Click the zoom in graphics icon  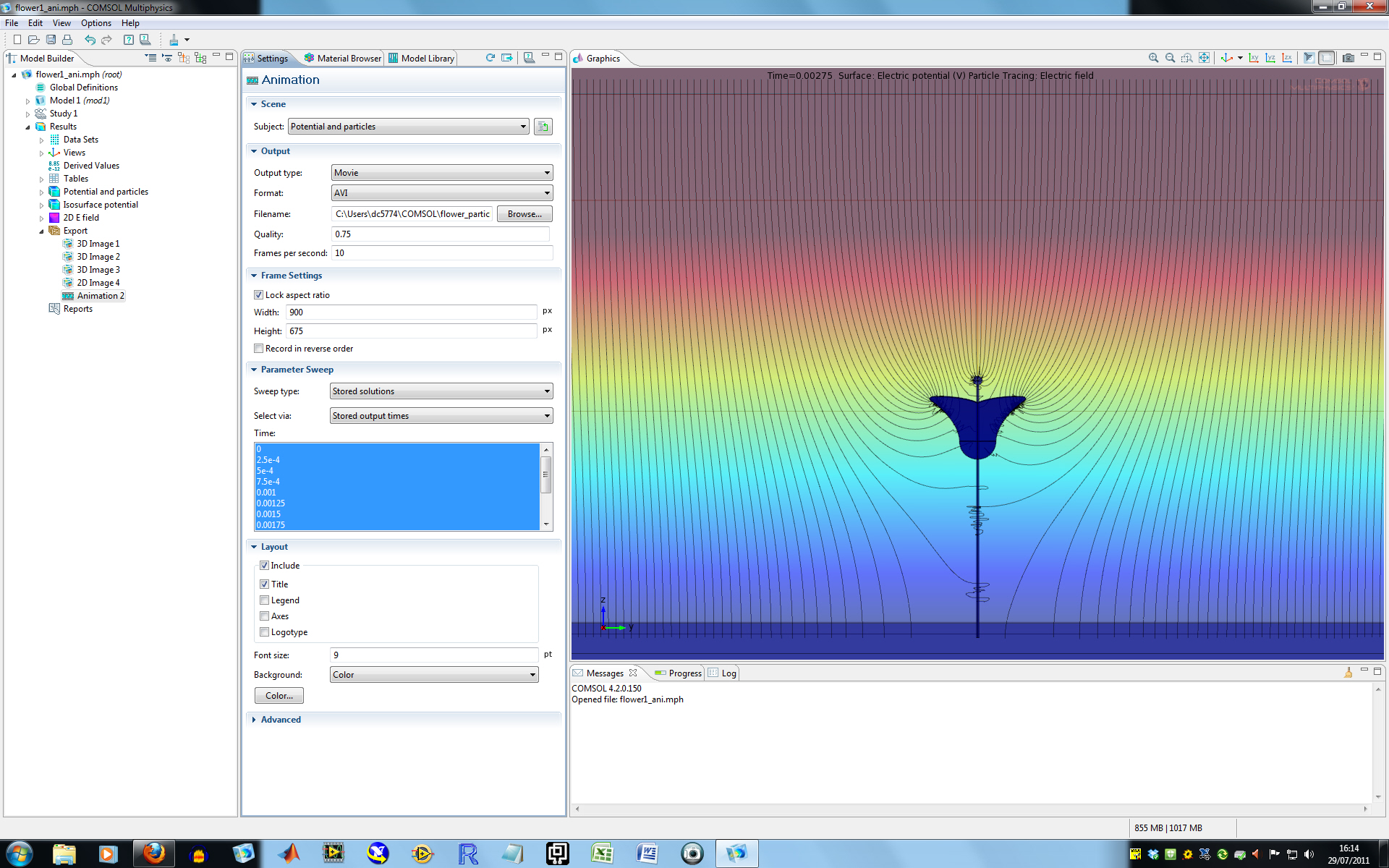(1153, 58)
